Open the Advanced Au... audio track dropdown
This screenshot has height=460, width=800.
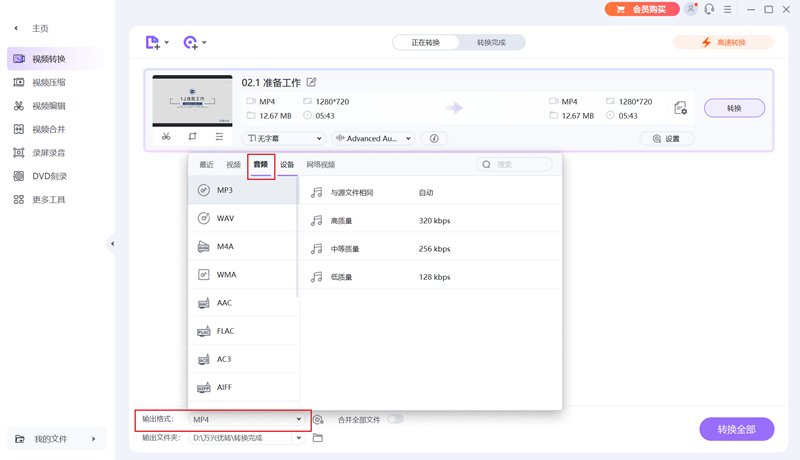pyautogui.click(x=373, y=138)
